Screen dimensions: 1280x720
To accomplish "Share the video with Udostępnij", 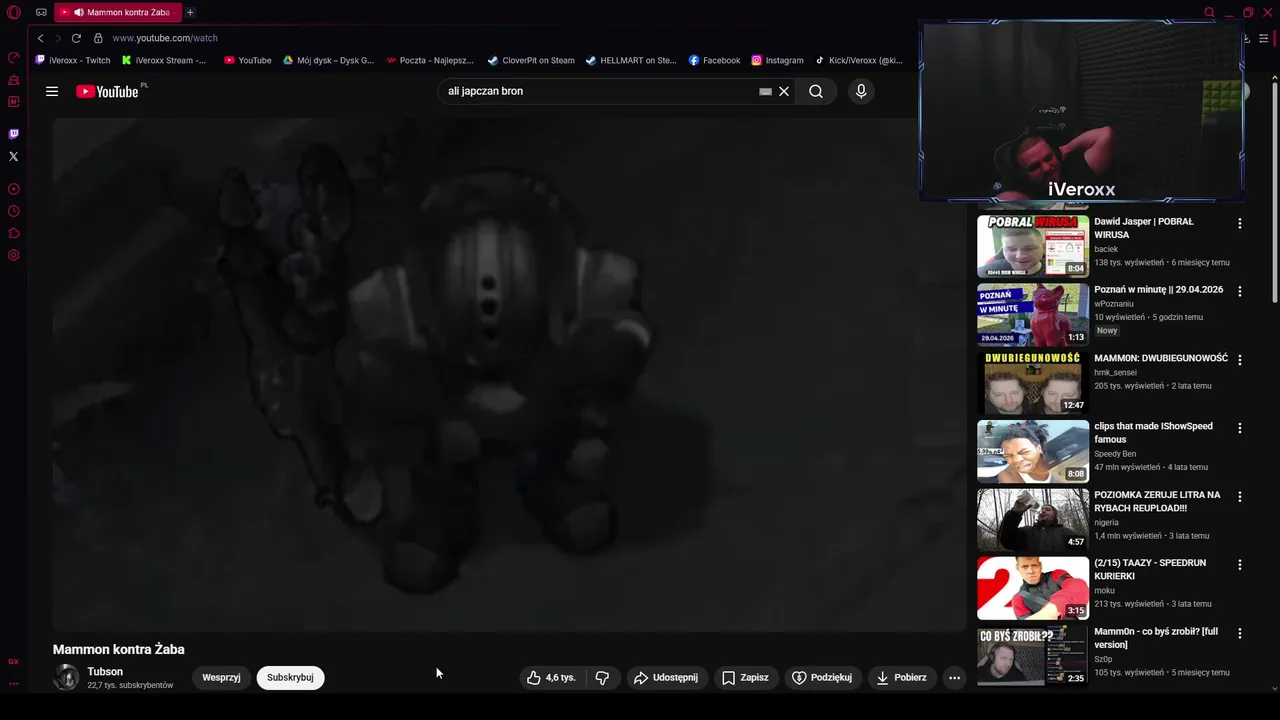I will click(x=666, y=677).
